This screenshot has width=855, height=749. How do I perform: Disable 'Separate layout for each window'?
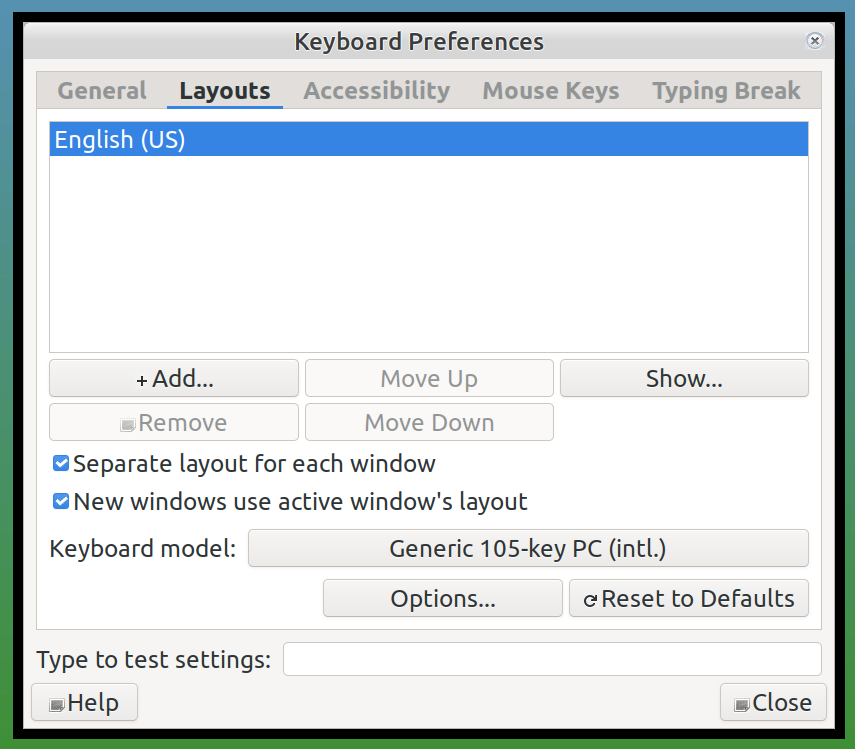61,463
